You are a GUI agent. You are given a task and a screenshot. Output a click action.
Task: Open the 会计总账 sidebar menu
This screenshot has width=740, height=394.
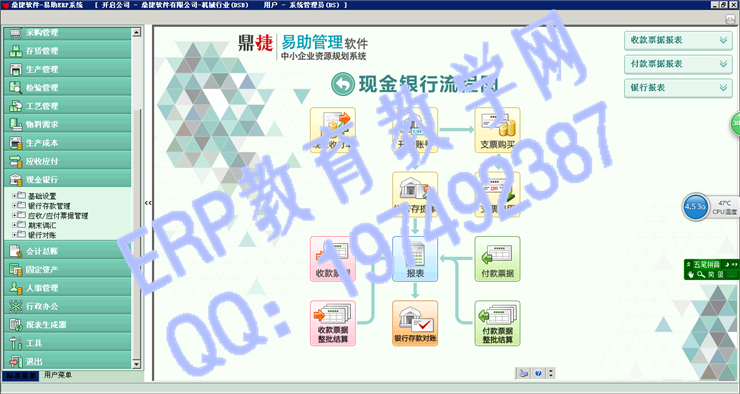click(x=67, y=251)
